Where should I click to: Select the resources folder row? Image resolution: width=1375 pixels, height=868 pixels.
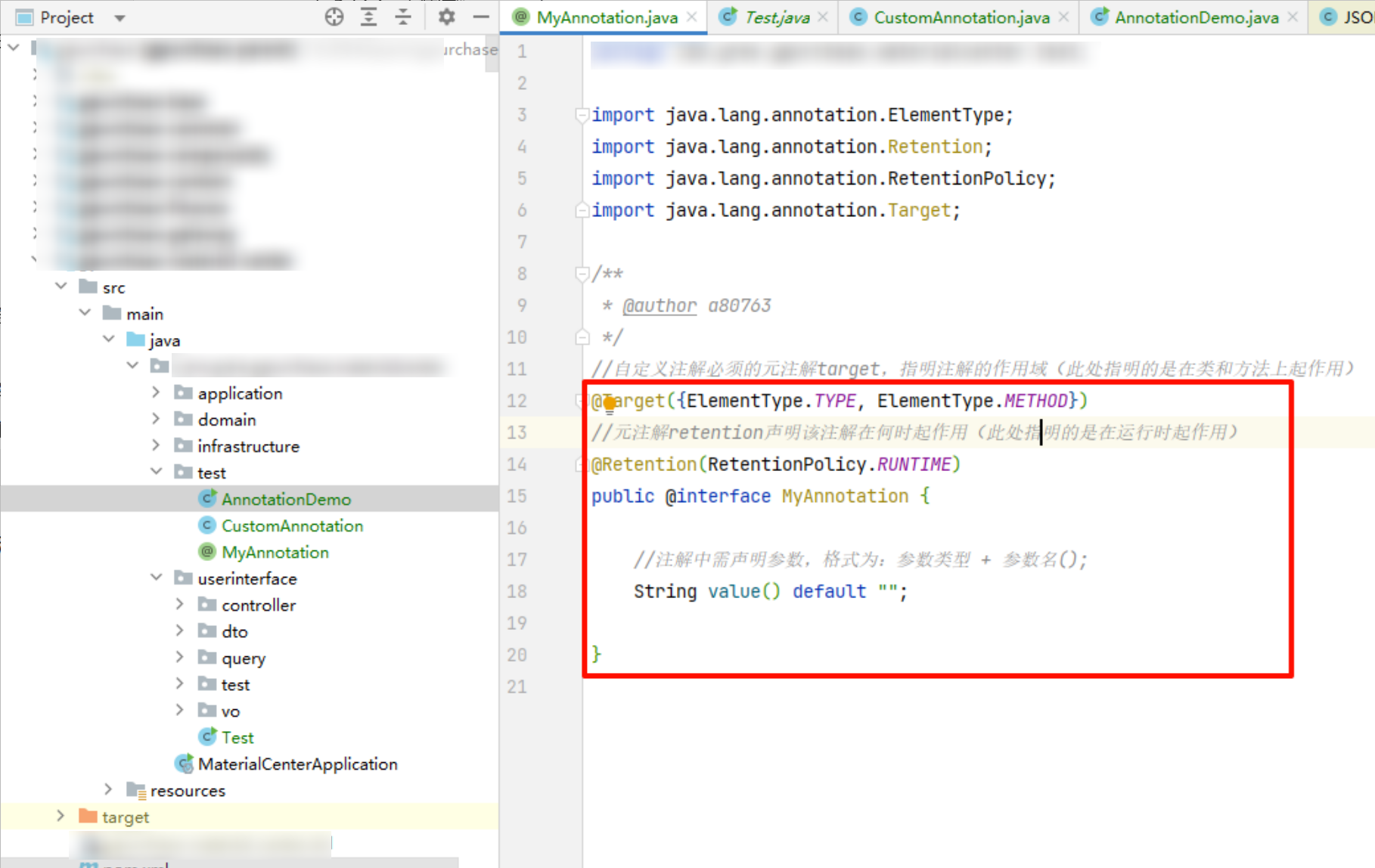pyautogui.click(x=250, y=790)
